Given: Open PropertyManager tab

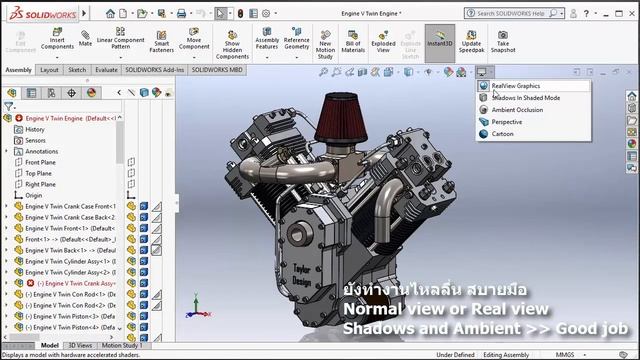Looking at the screenshot, I should click(x=31, y=93).
